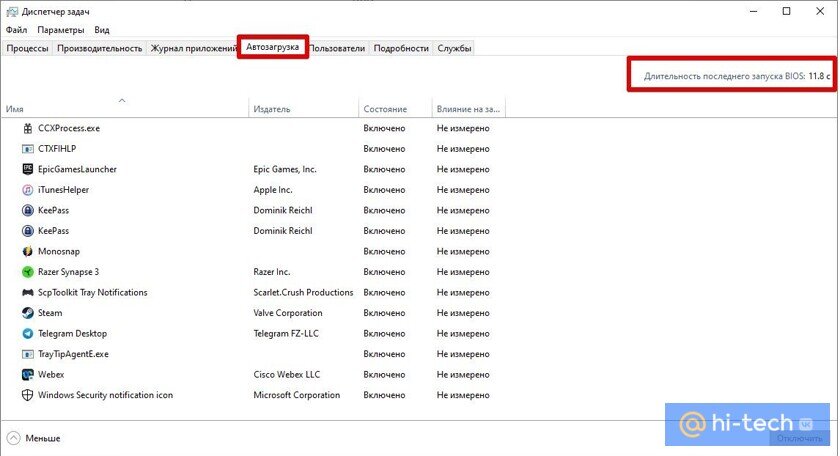Switch to the Службы tab
840x456 pixels.
click(x=454, y=48)
